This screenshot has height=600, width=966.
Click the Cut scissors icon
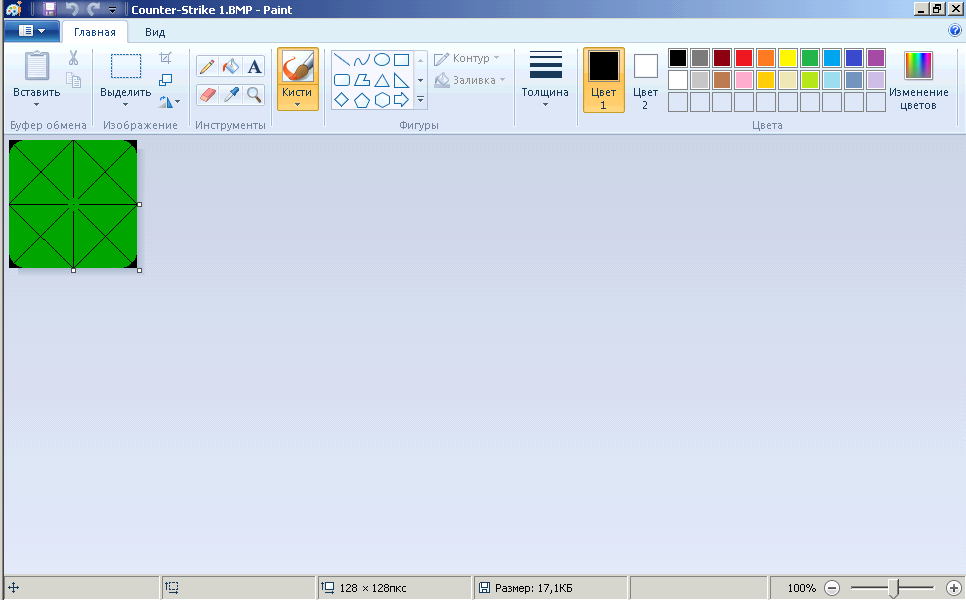73,58
